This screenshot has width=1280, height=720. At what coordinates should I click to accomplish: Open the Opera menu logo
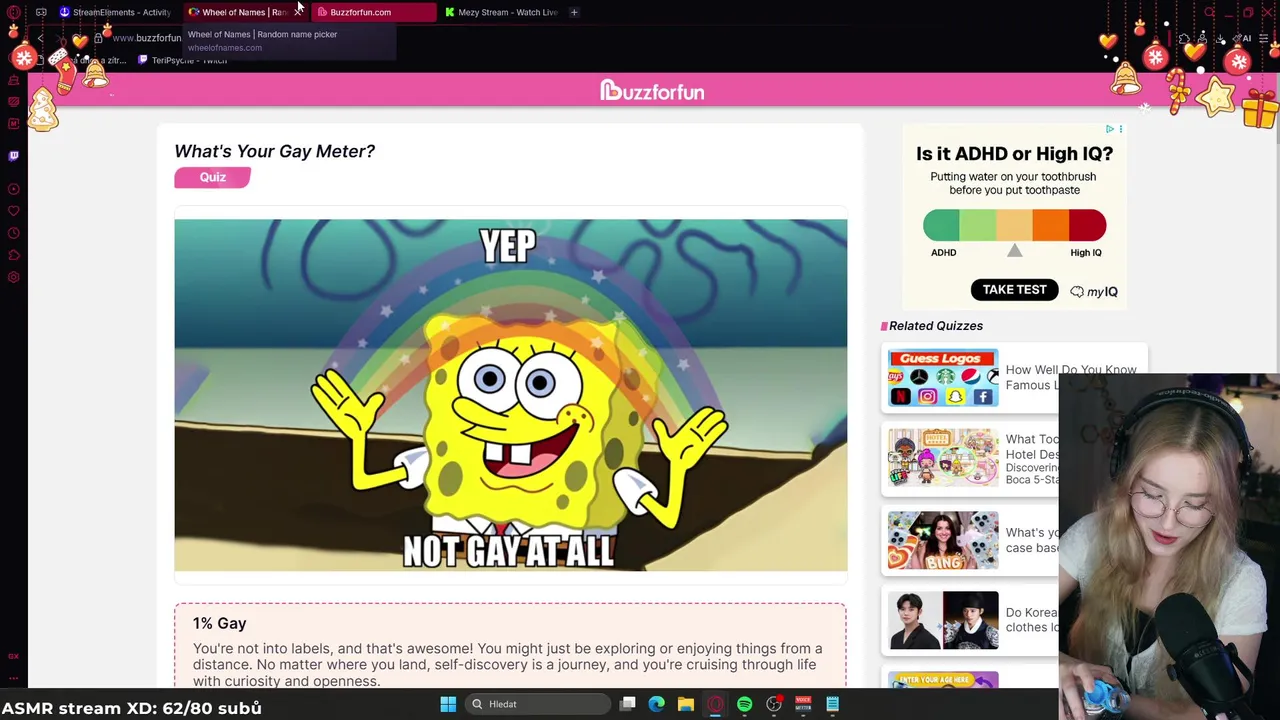click(14, 12)
